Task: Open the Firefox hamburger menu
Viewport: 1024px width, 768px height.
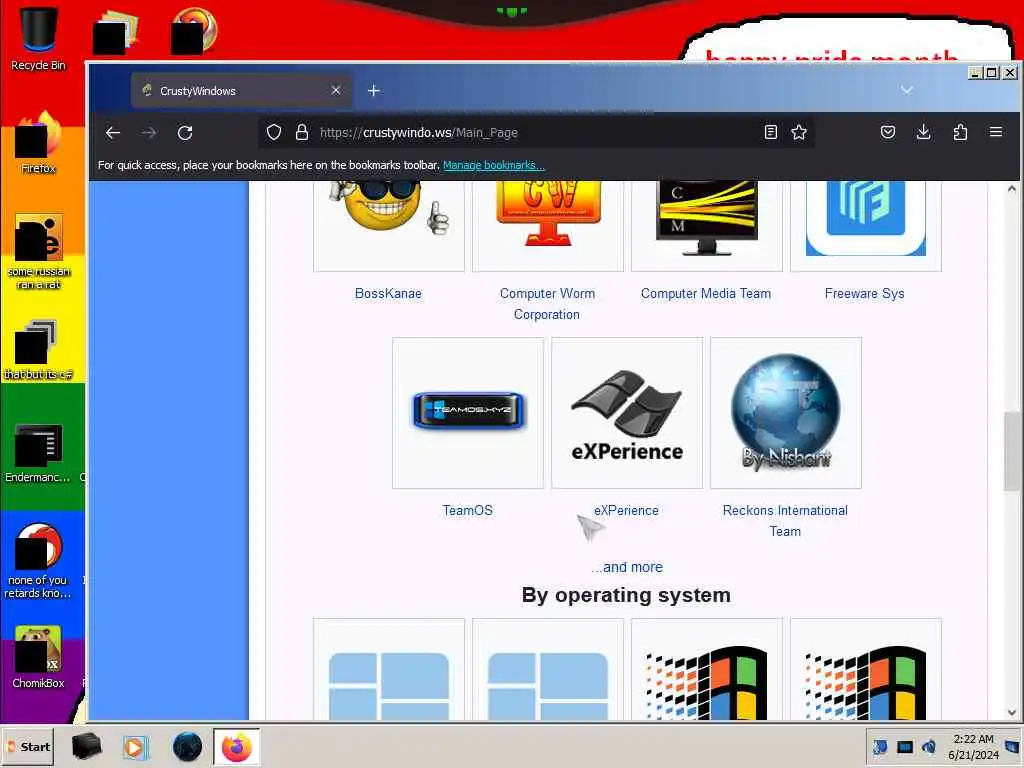Action: [x=996, y=133]
